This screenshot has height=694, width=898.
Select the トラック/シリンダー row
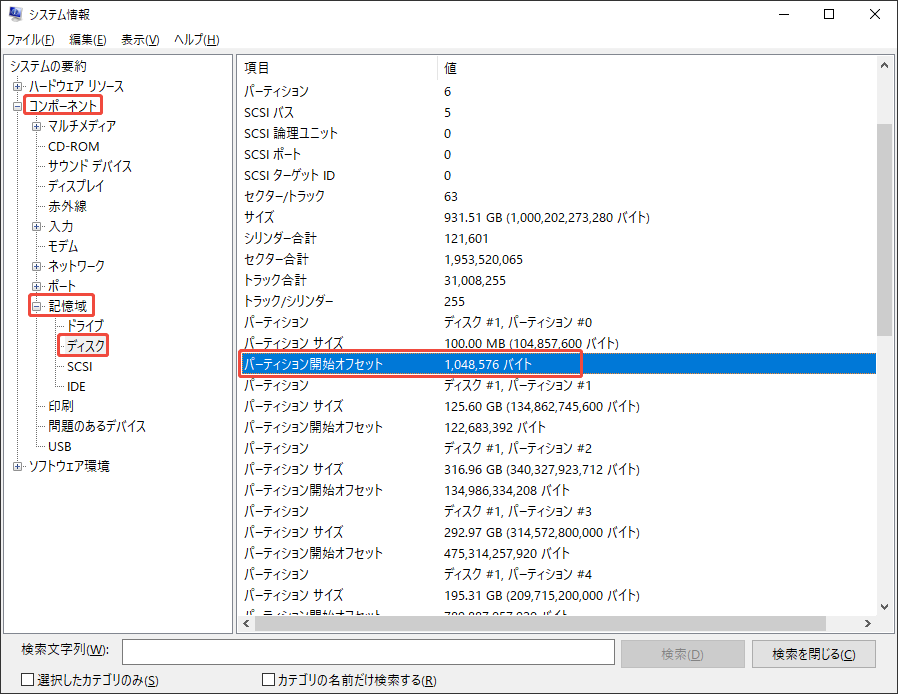pyautogui.click(x=557, y=302)
